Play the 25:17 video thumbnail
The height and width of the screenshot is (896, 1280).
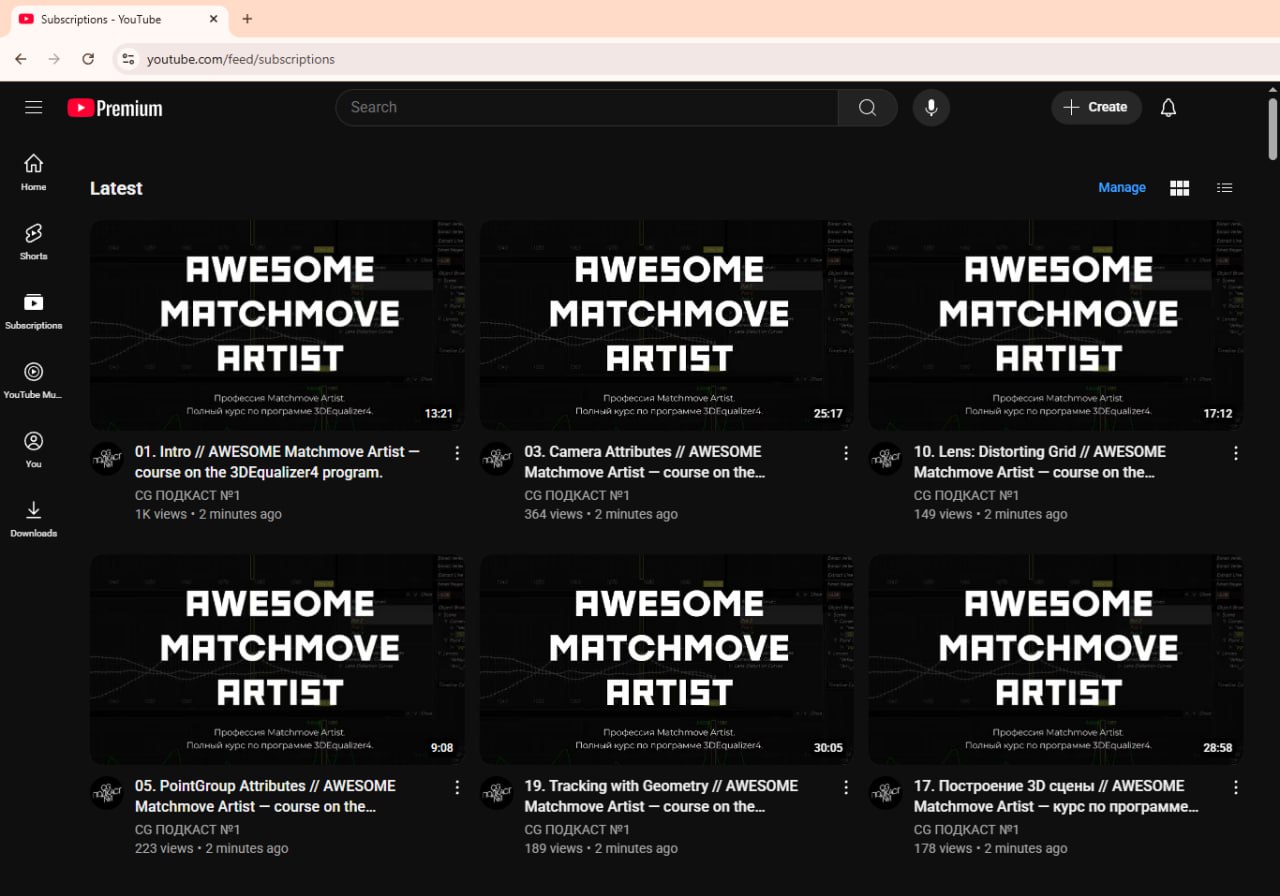point(667,325)
